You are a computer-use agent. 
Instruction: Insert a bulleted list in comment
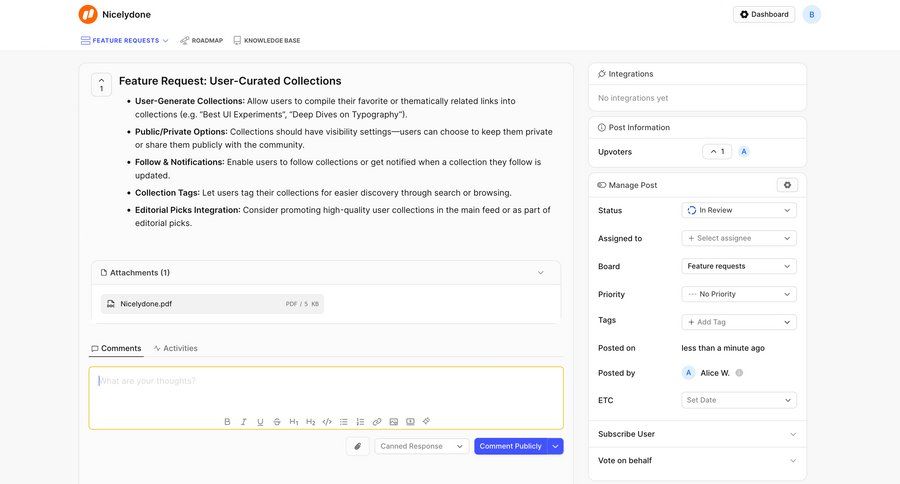(344, 422)
